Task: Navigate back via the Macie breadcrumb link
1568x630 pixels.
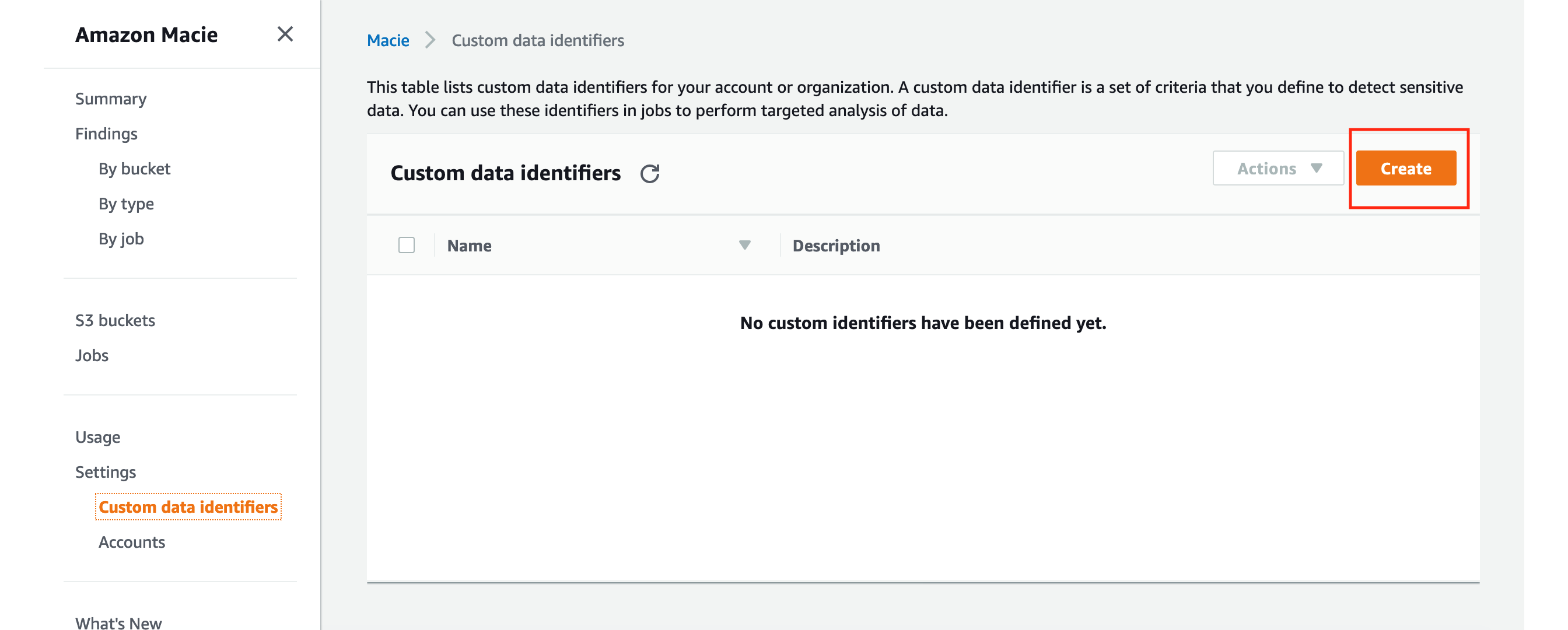Action: coord(388,40)
